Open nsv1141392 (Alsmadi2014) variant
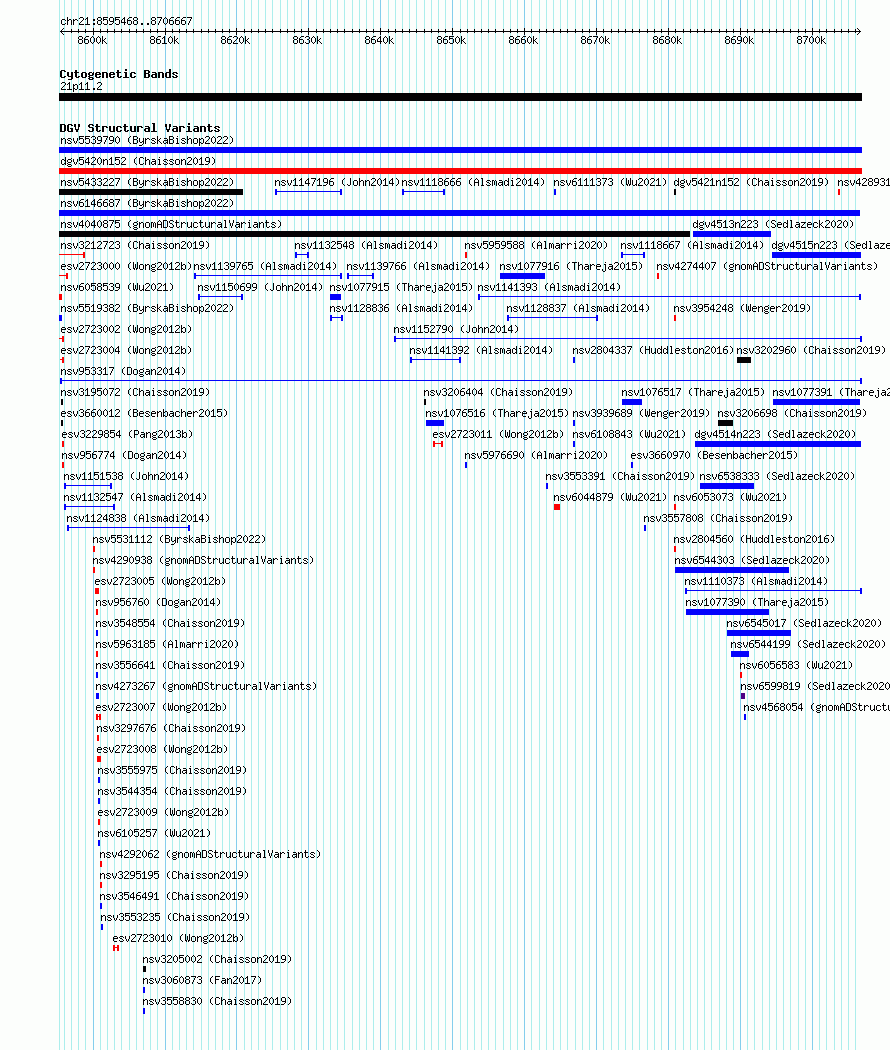Image resolution: width=890 pixels, height=1050 pixels. (x=481, y=350)
